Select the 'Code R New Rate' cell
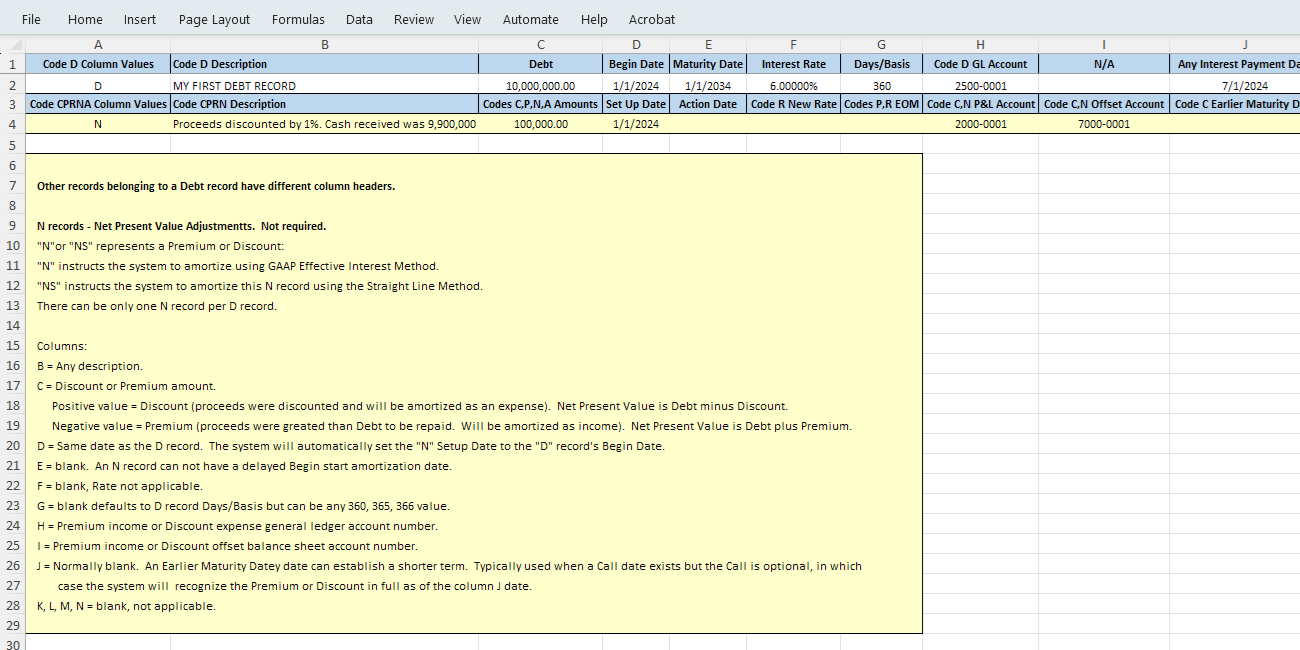1300x650 pixels. click(794, 104)
